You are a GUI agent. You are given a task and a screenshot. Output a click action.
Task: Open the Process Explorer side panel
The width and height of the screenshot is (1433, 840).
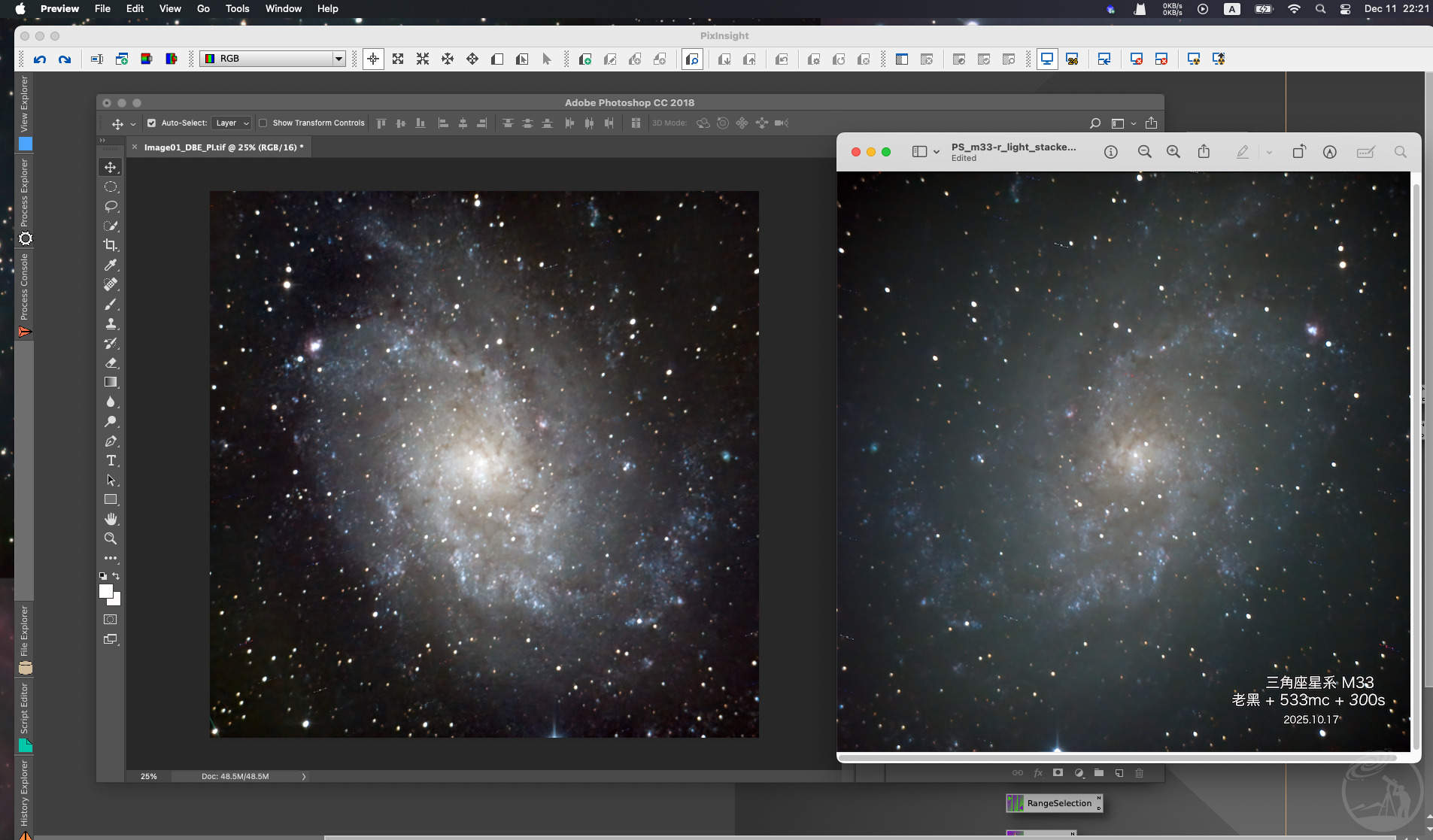tap(25, 193)
